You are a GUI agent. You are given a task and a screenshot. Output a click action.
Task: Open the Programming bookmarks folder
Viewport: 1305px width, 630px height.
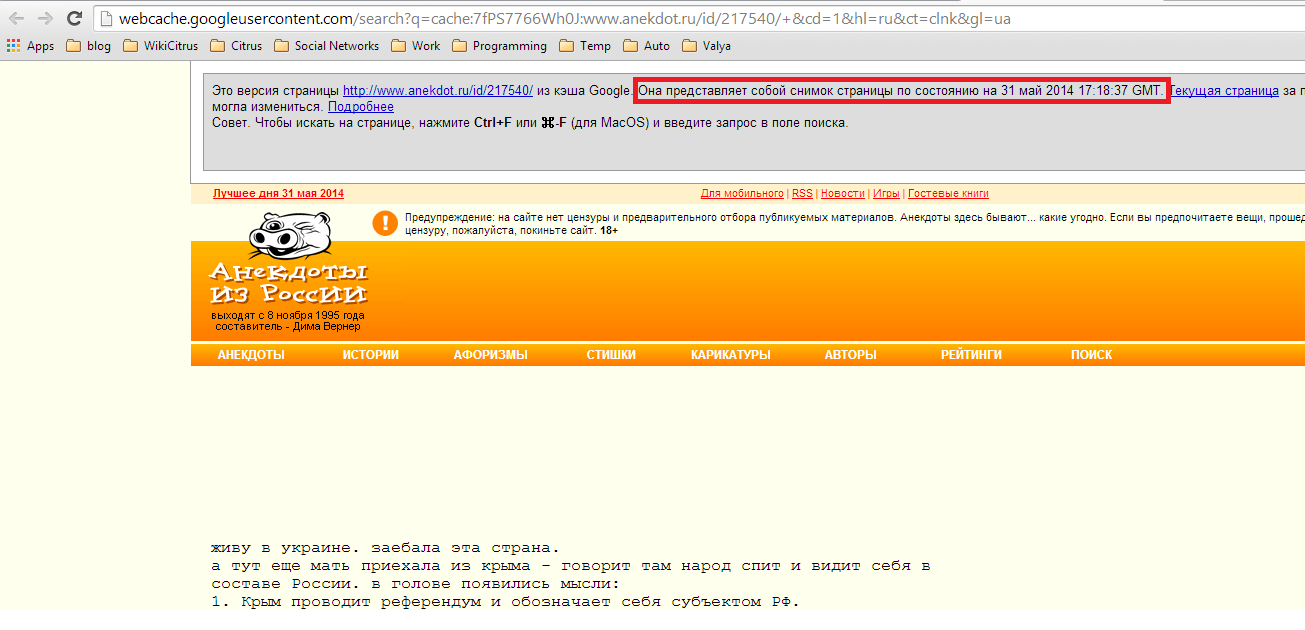499,46
